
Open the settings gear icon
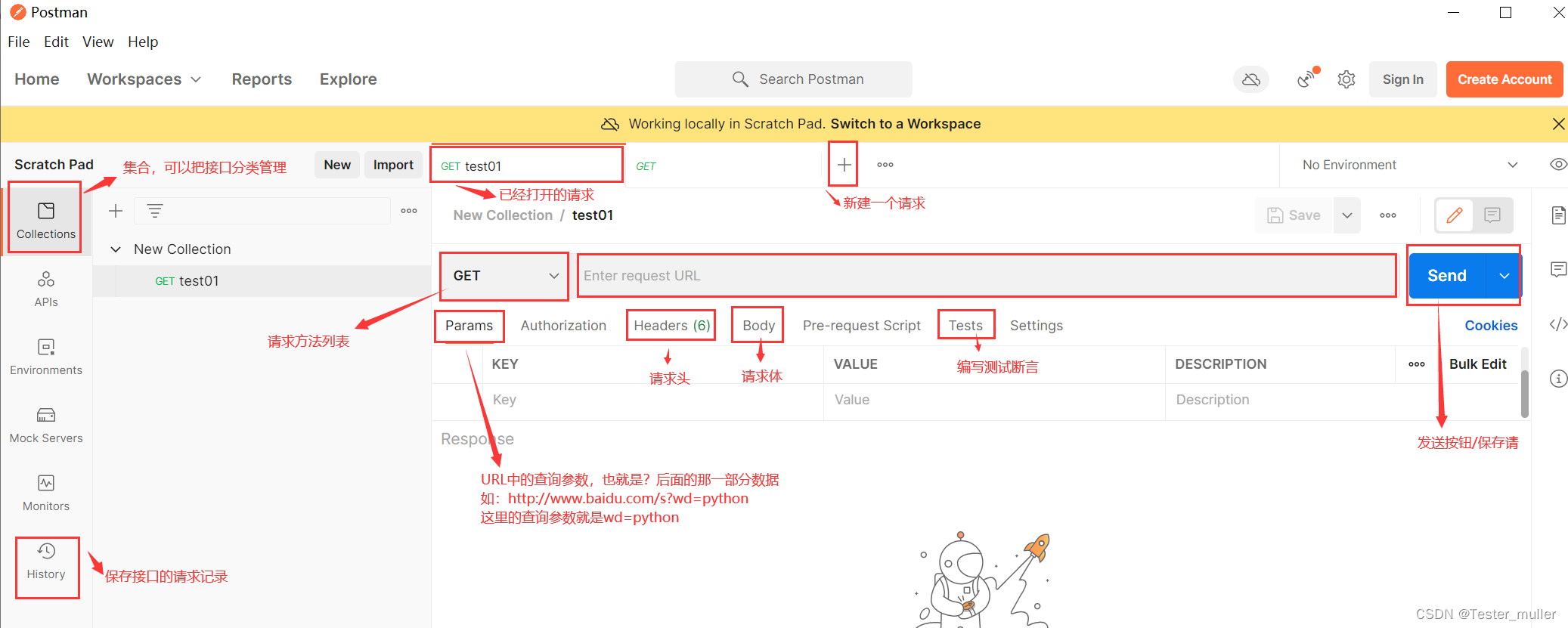(x=1346, y=79)
